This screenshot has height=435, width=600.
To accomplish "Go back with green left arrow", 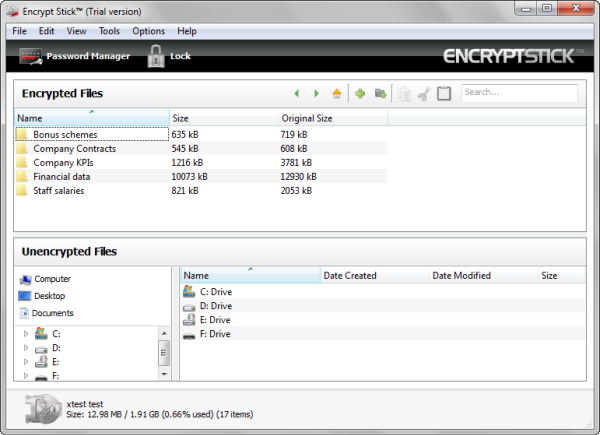I will 297,93.
